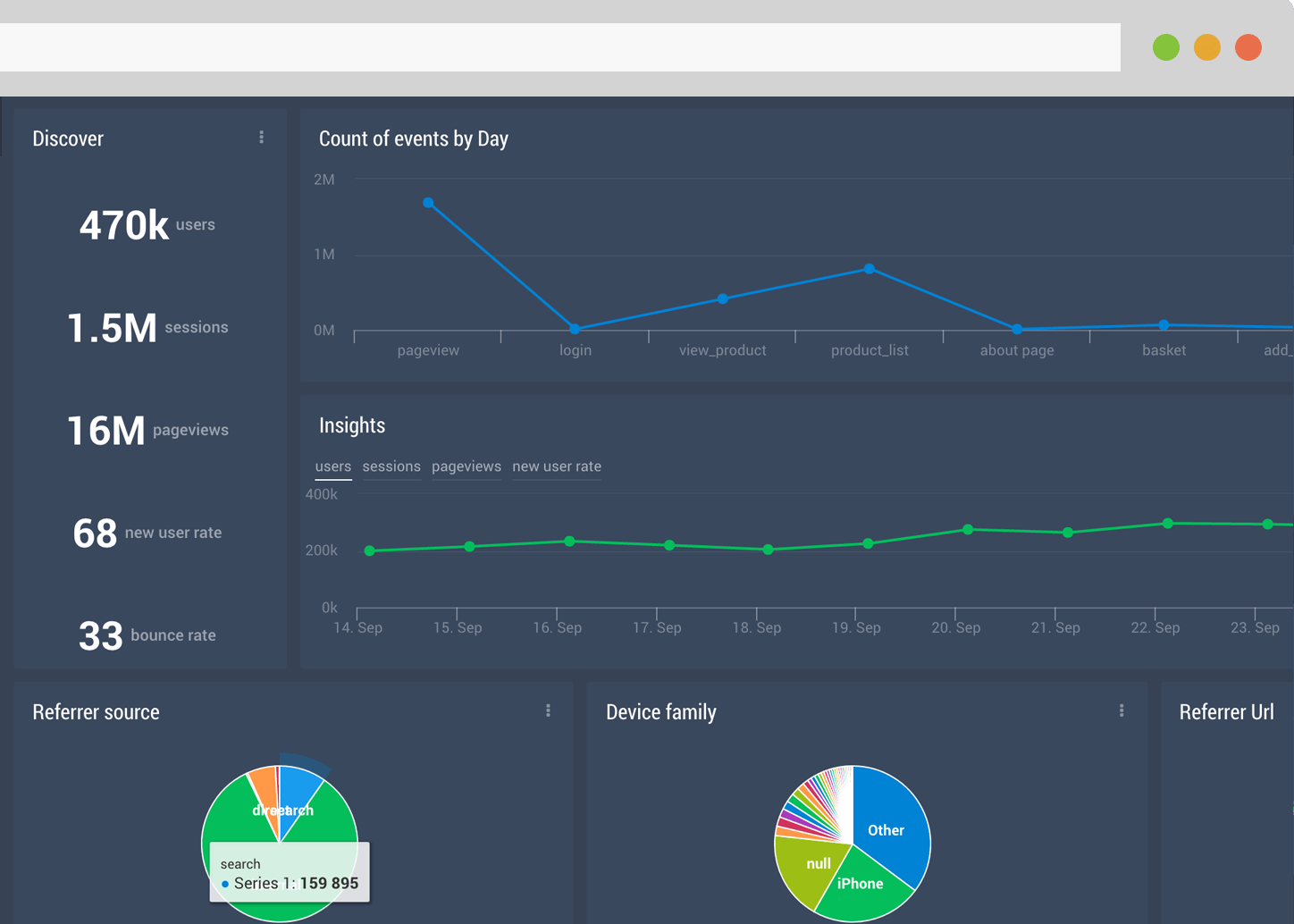Open the Device family panel menu
Viewport: 1294px width, 924px height.
tap(1122, 711)
